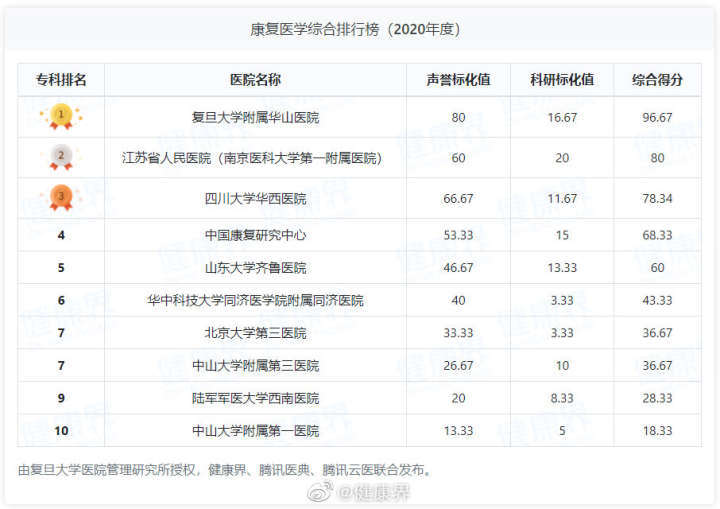Click composite score 43.33
Viewport: 720px width, 509px height.
[657, 300]
